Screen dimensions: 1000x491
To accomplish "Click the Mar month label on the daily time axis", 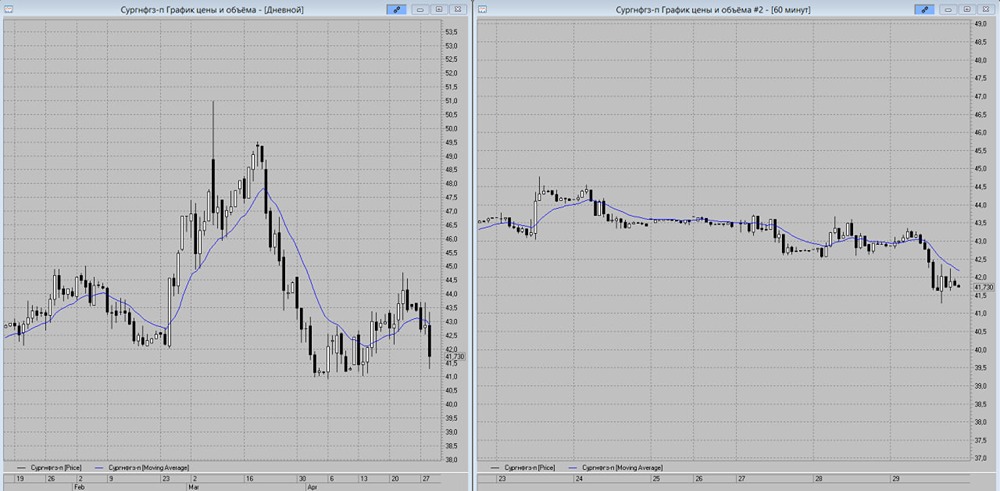I will coord(196,487).
